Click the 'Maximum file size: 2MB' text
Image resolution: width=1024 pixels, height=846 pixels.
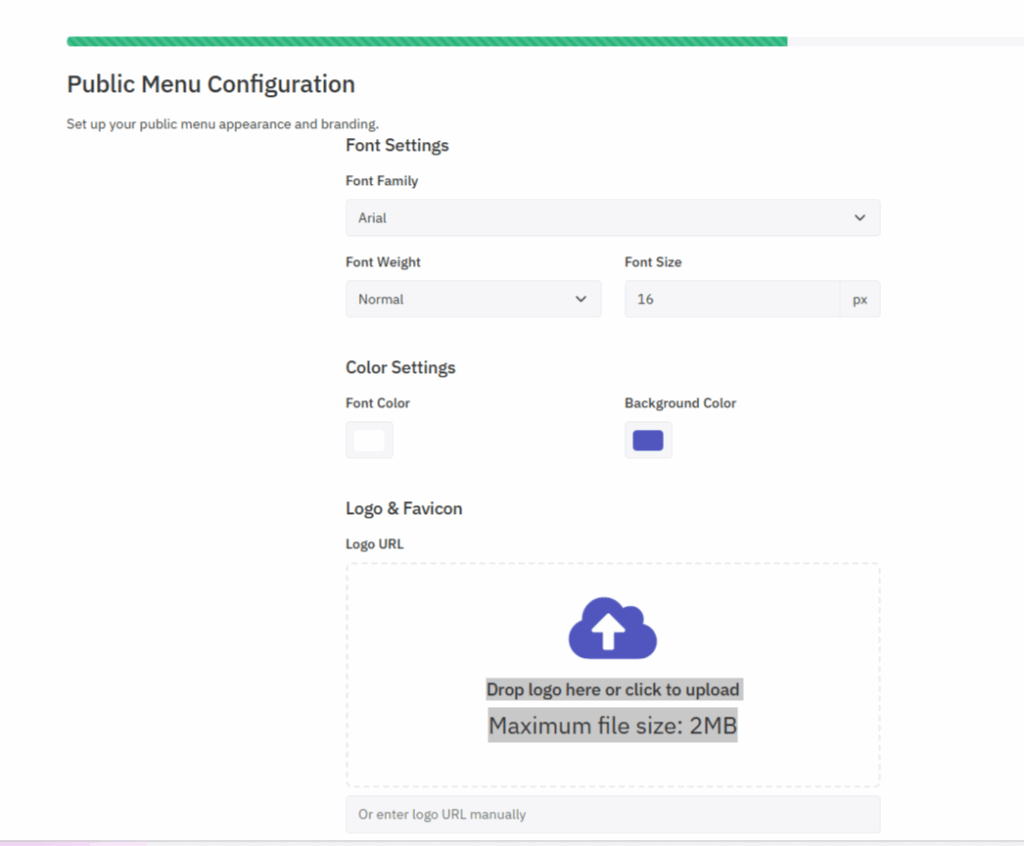click(x=612, y=726)
